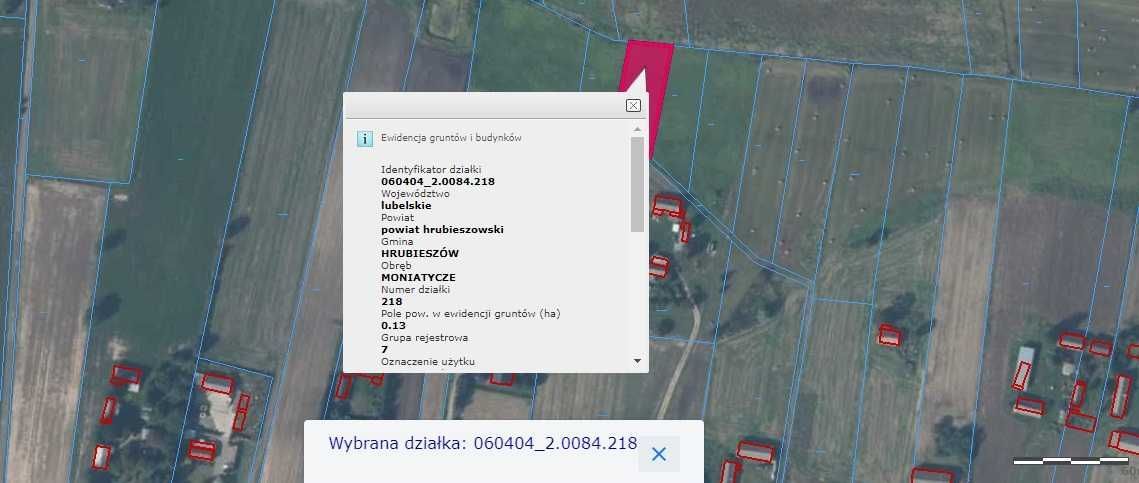Click the map scale bar
The width and height of the screenshot is (1139, 483).
coord(1071,460)
